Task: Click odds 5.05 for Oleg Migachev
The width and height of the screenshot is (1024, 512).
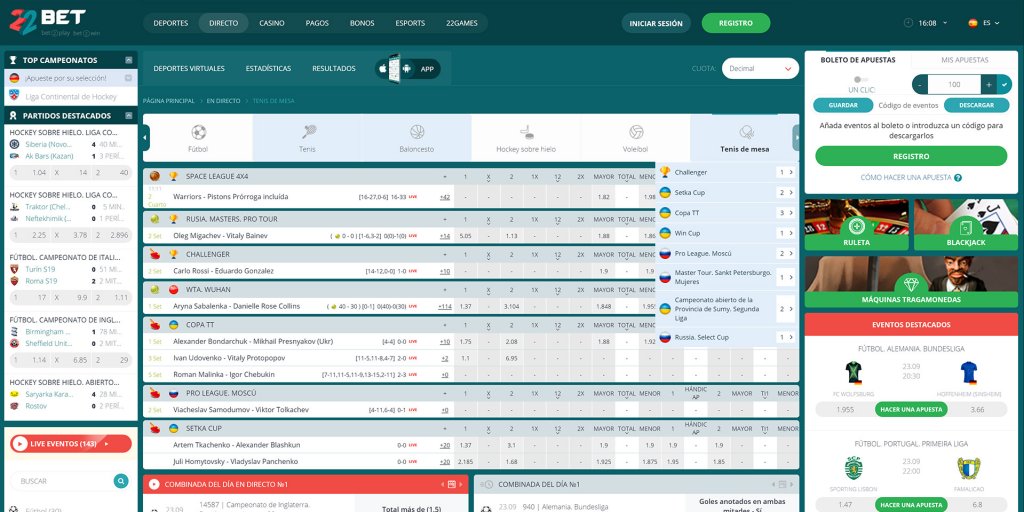Action: 466,236
